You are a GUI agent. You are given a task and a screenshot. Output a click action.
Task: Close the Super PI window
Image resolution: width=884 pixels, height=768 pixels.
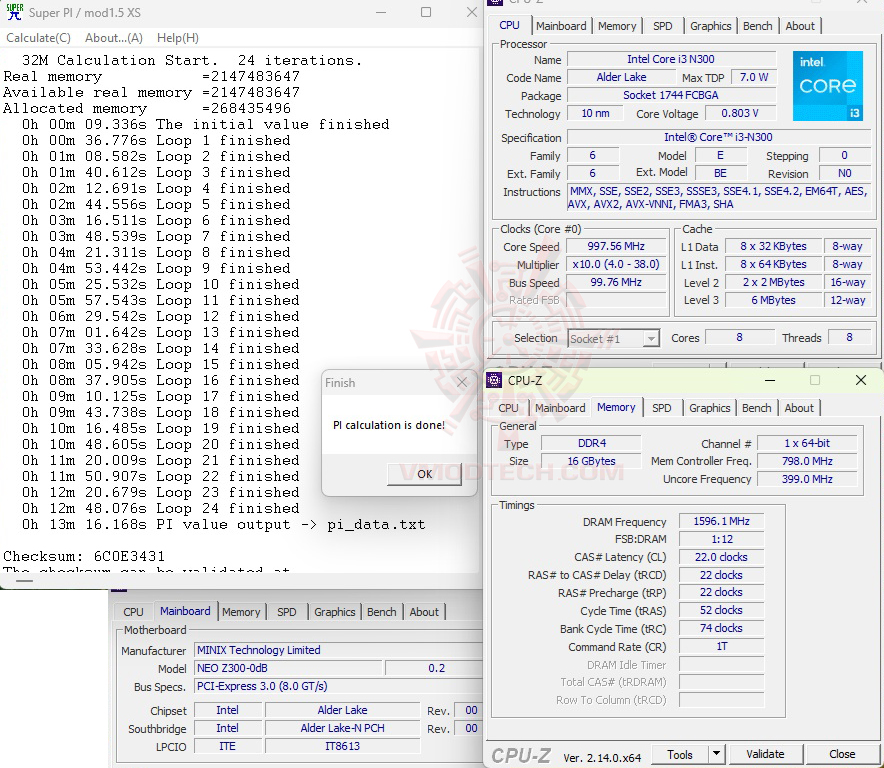point(472,12)
